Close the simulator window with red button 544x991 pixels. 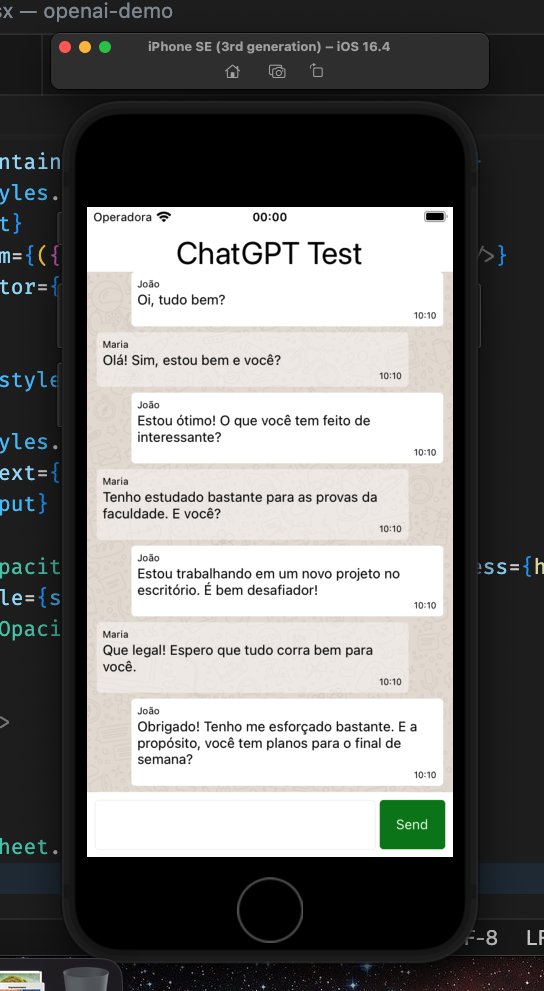pyautogui.click(x=65, y=47)
